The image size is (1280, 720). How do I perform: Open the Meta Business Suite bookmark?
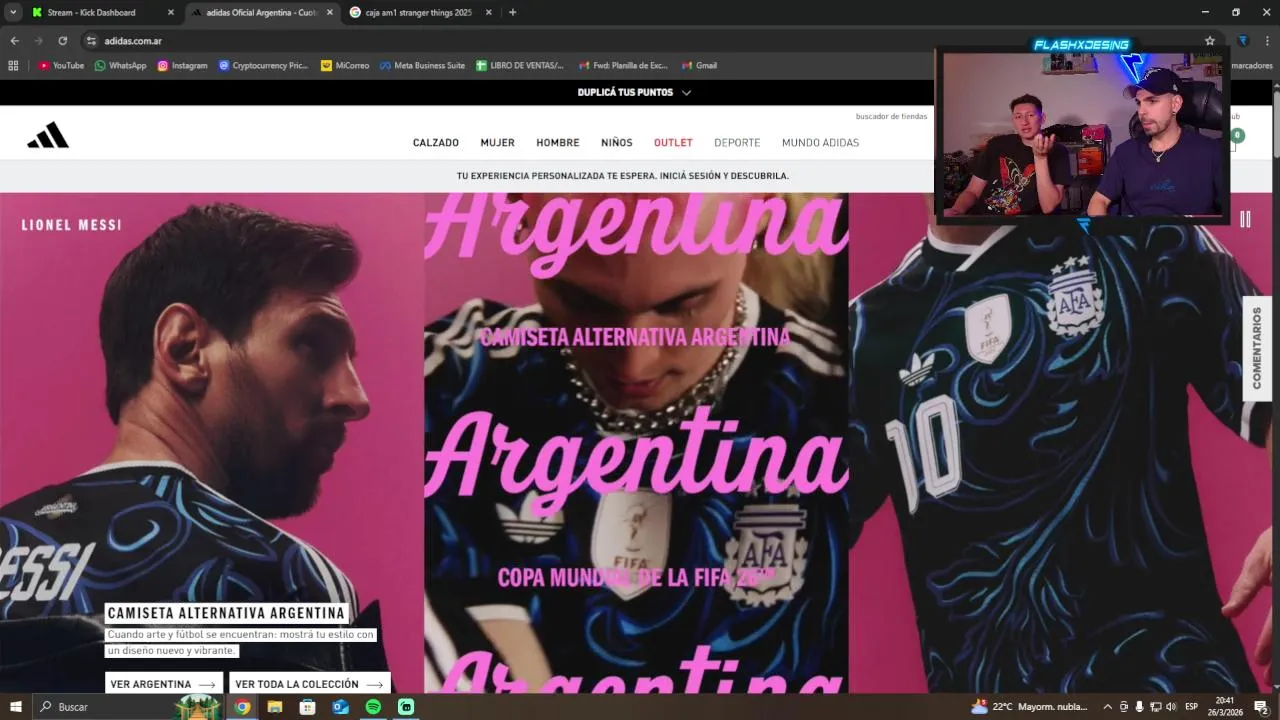point(422,65)
